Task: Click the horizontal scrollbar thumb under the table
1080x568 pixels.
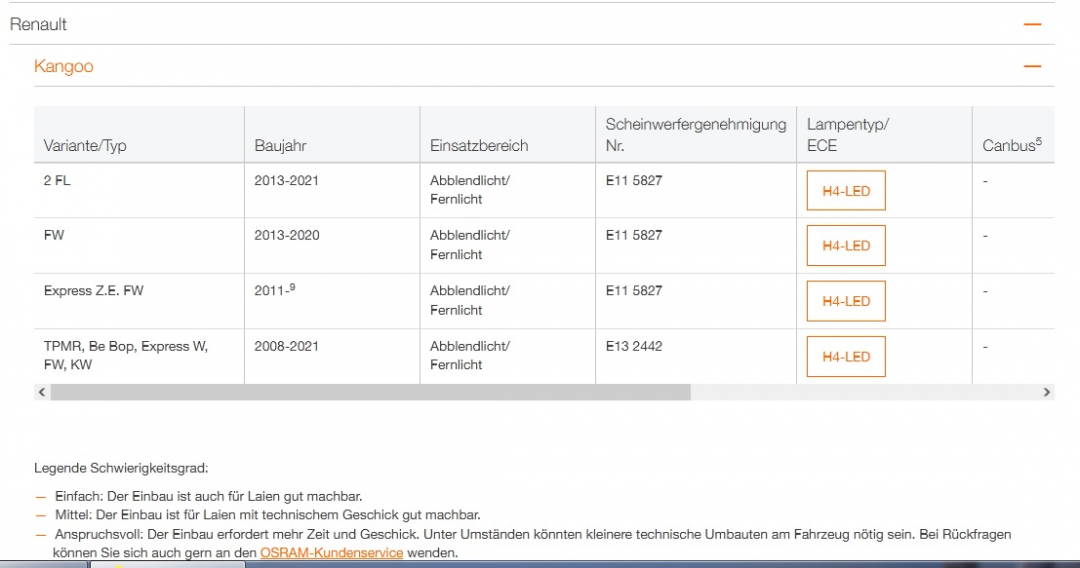Action: tap(370, 393)
